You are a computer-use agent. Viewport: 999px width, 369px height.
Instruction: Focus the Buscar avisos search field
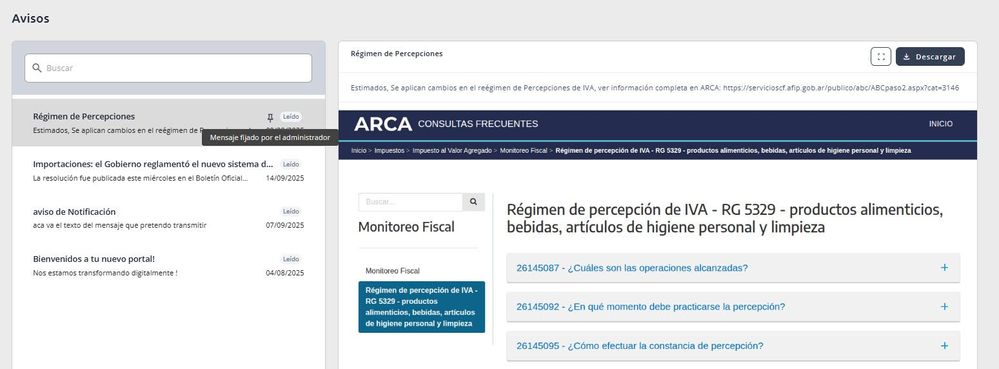pyautogui.click(x=168, y=68)
